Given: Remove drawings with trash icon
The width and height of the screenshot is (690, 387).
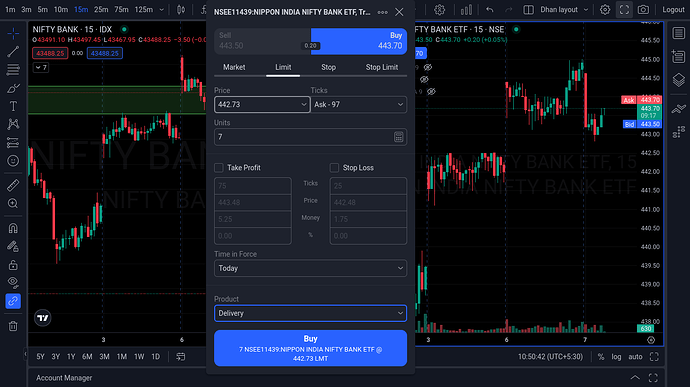Looking at the screenshot, I should coord(13,326).
